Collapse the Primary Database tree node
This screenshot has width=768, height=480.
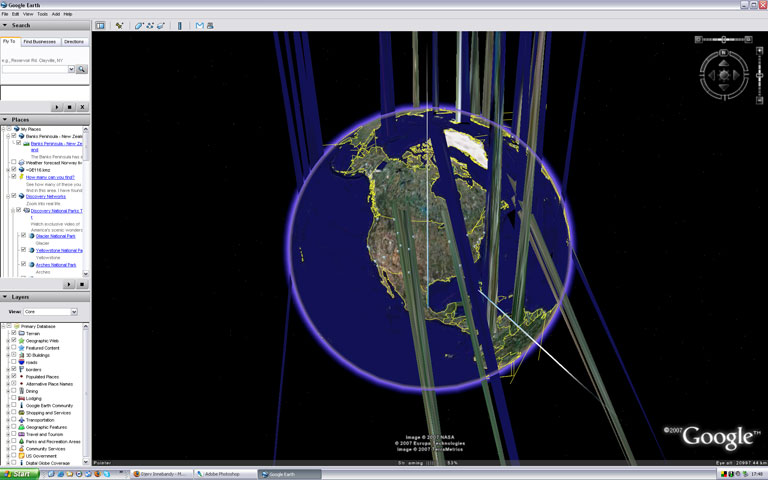tap(3, 326)
